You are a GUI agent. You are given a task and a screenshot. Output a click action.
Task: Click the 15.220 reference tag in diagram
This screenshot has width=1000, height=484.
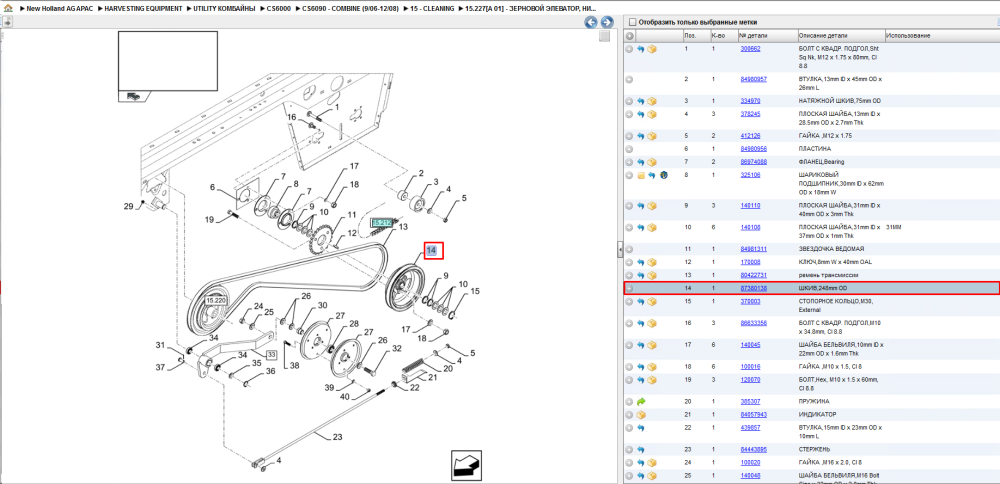point(216,300)
